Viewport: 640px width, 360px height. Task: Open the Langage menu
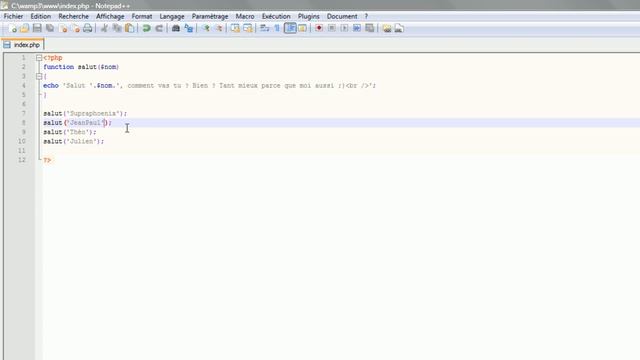172,16
